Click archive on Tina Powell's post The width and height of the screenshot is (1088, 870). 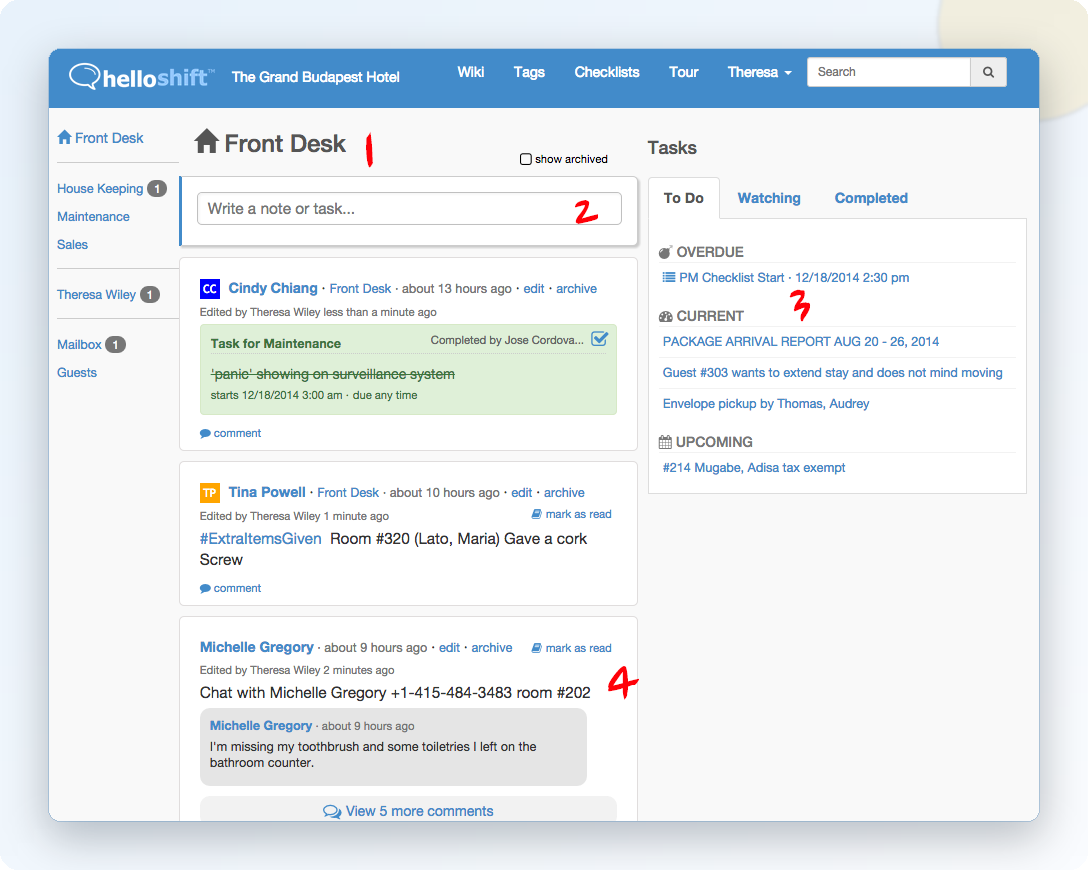pyautogui.click(x=564, y=493)
